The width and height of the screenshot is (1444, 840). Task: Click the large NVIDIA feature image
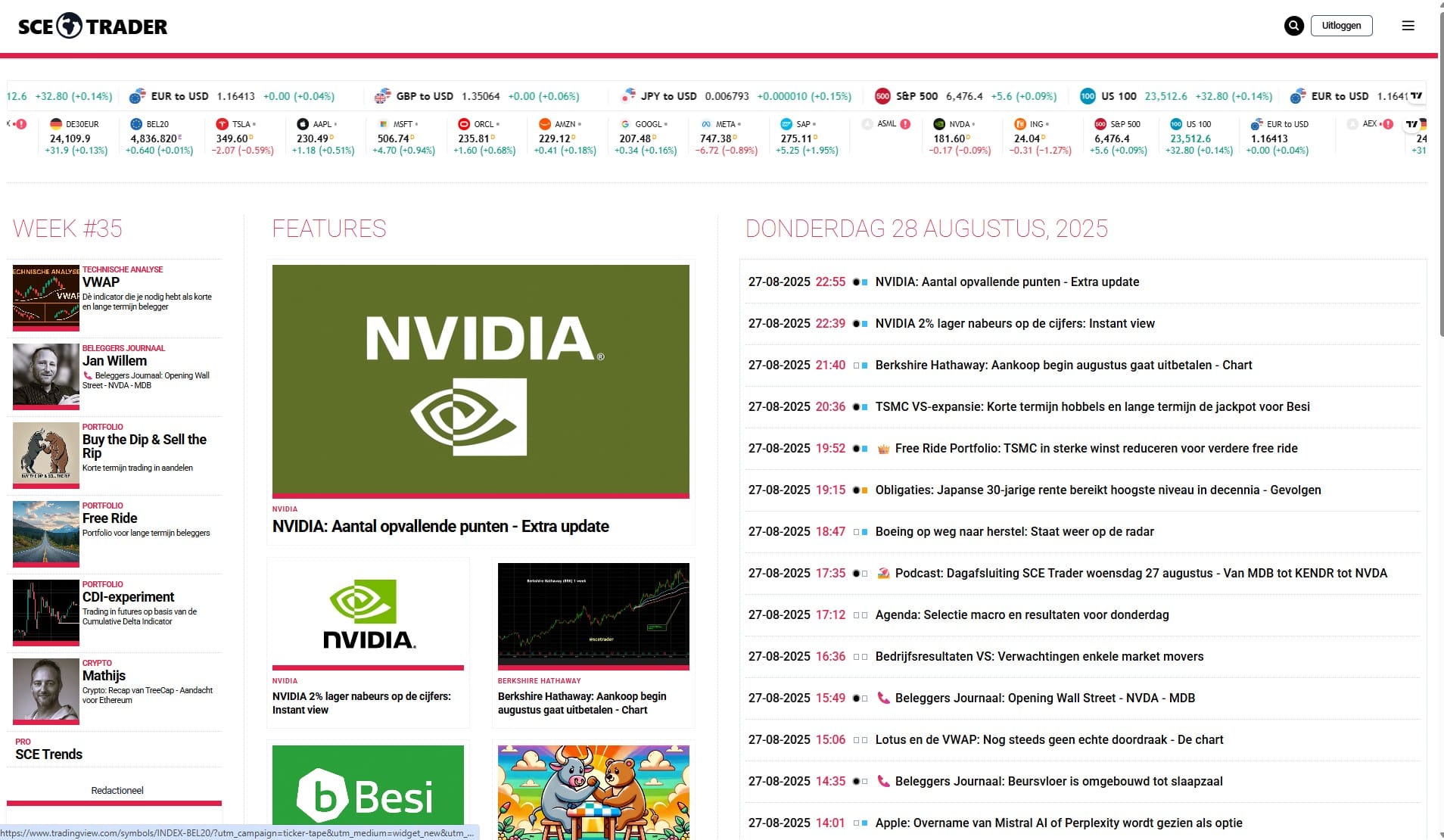coord(481,380)
